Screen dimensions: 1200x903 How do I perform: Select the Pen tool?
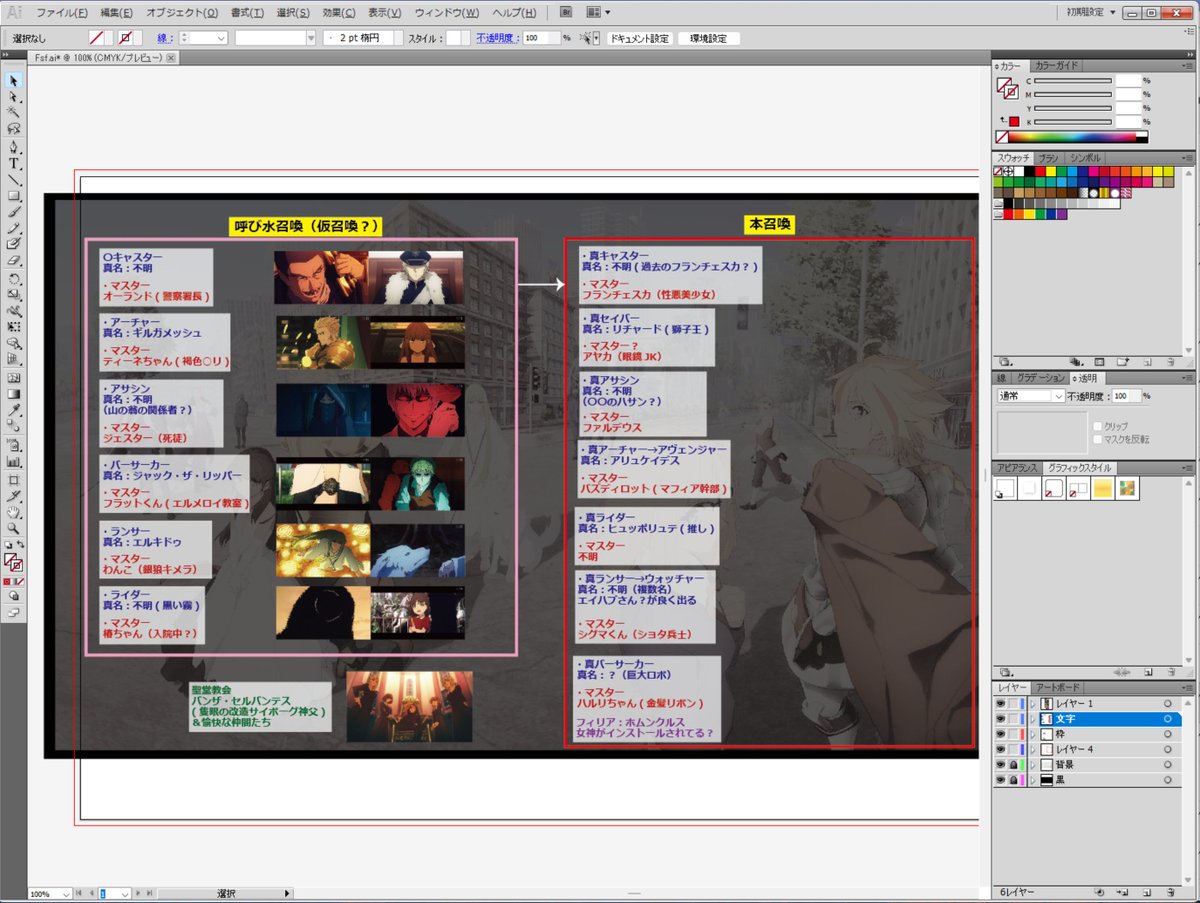(x=13, y=149)
